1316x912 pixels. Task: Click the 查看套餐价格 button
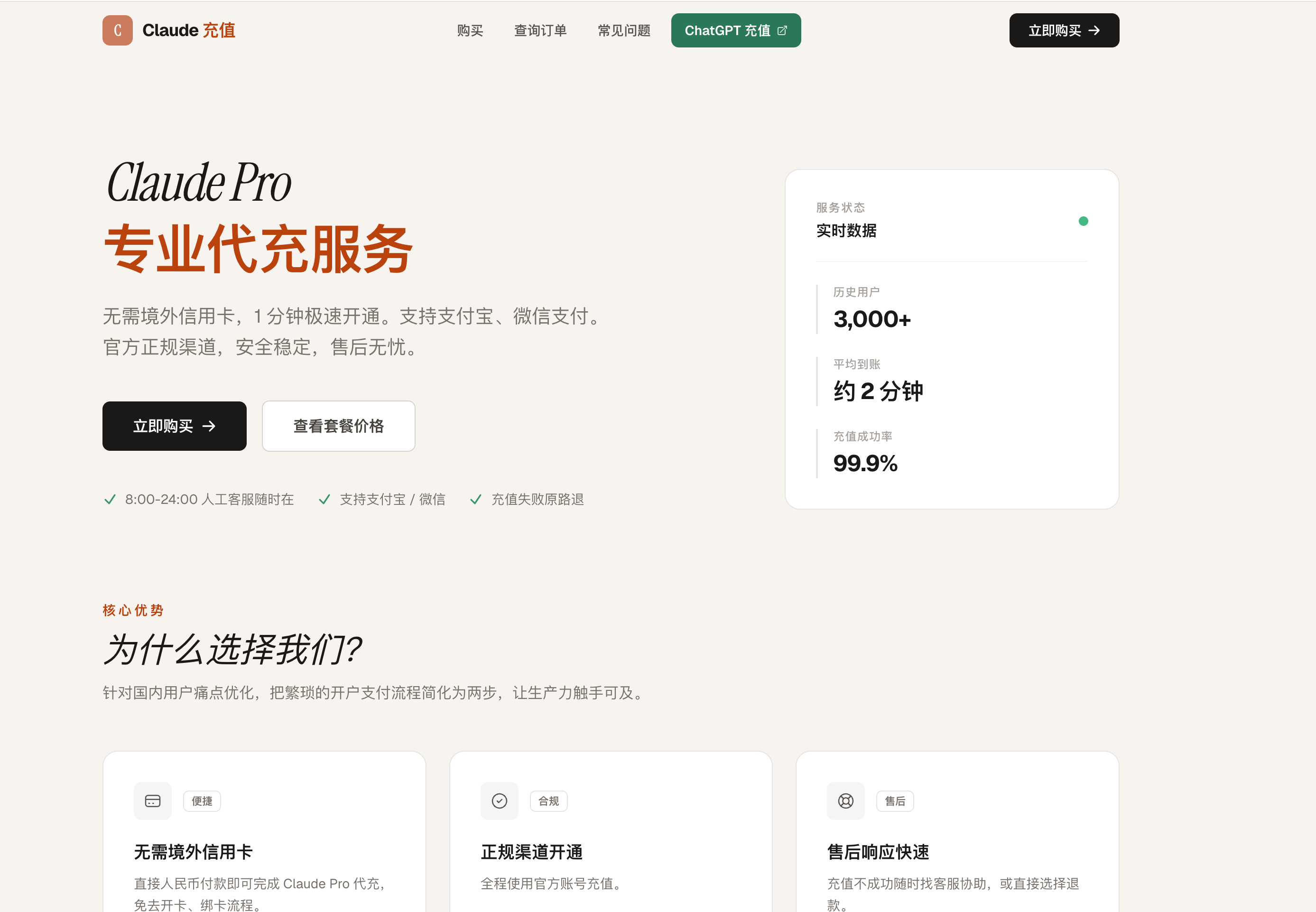pos(338,426)
